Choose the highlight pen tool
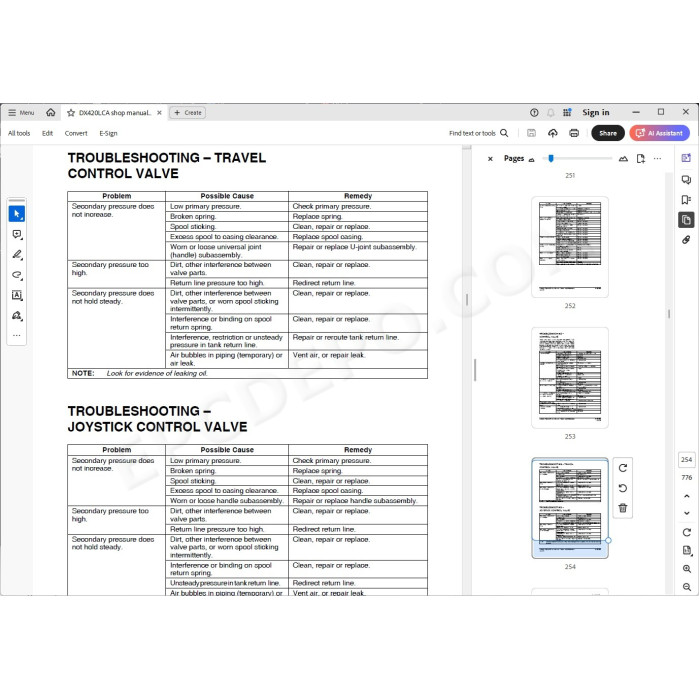 [17, 254]
